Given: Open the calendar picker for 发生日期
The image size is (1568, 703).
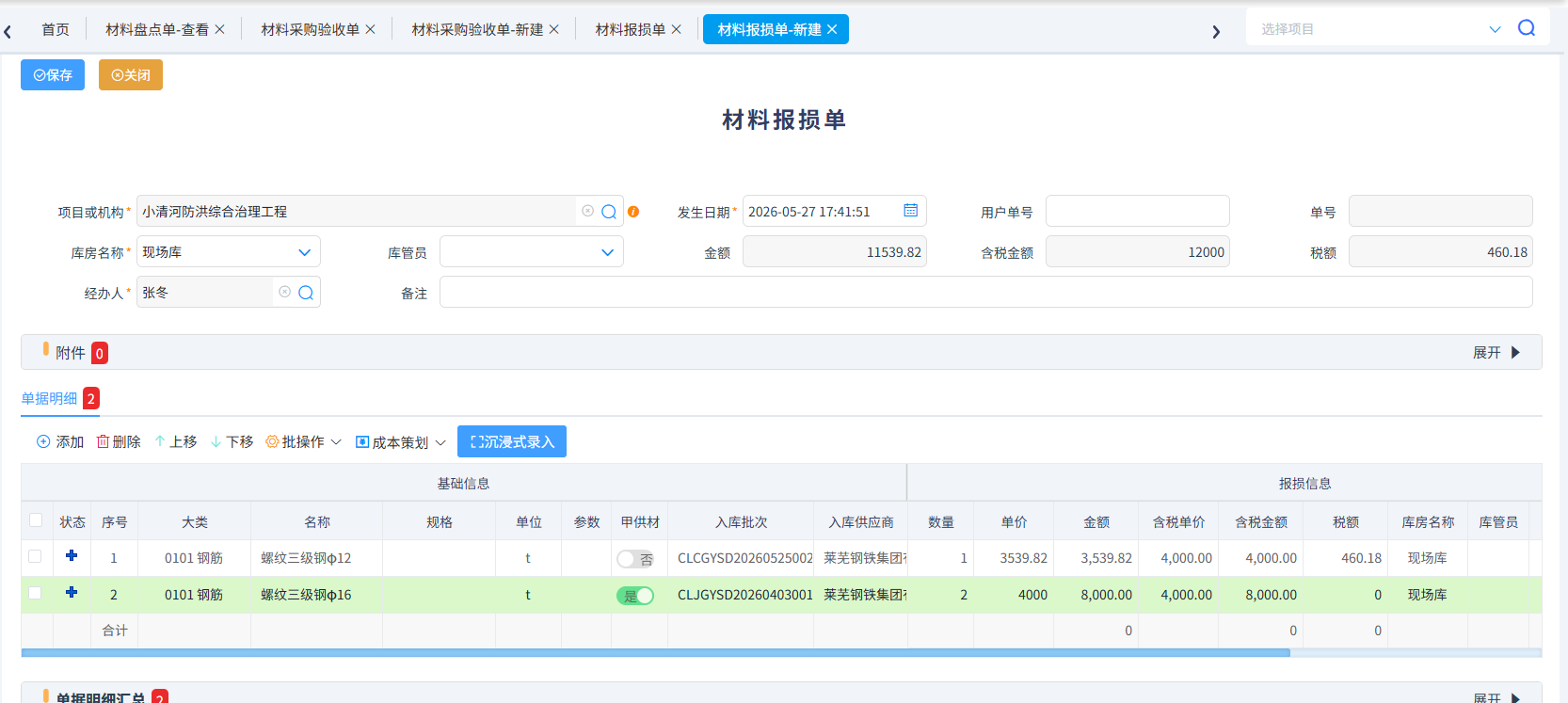Looking at the screenshot, I should coord(911,211).
